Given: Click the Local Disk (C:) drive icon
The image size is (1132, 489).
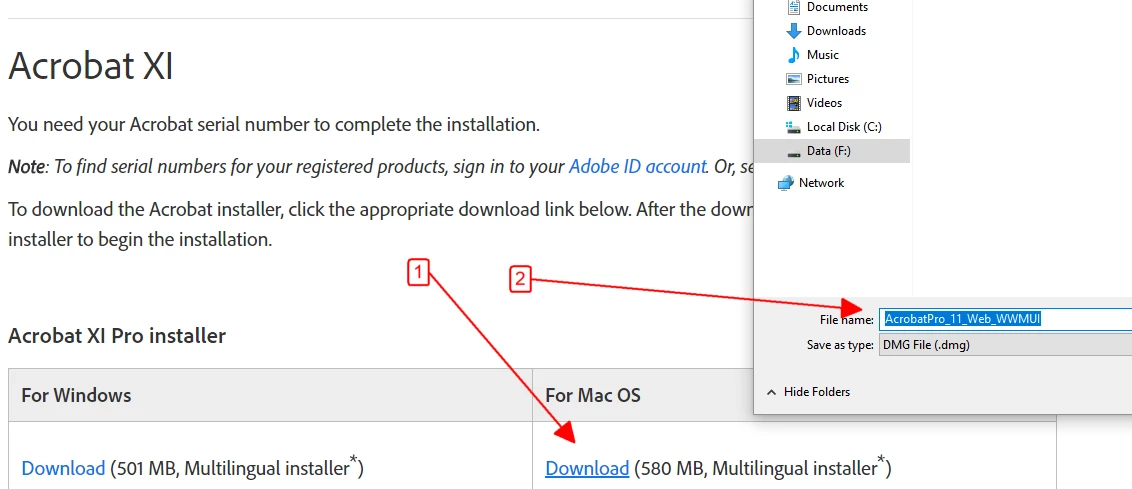Looking at the screenshot, I should tap(794, 127).
